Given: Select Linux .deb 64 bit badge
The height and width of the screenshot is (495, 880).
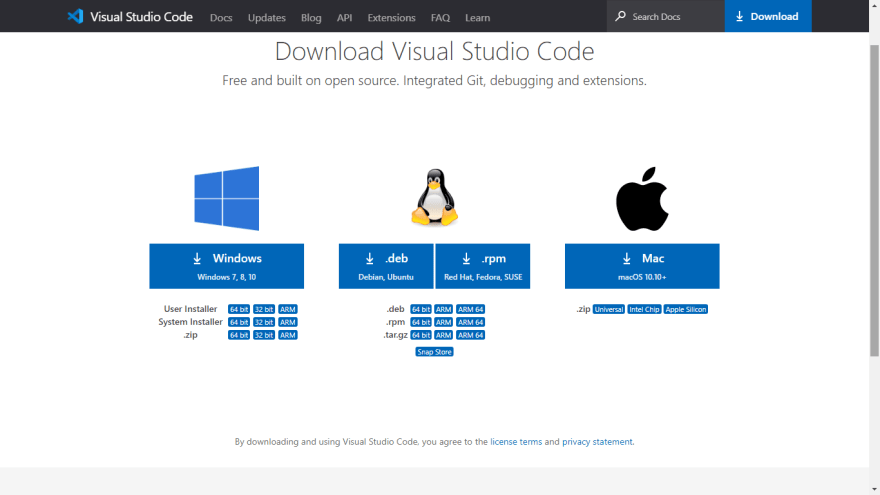Looking at the screenshot, I should tap(421, 309).
